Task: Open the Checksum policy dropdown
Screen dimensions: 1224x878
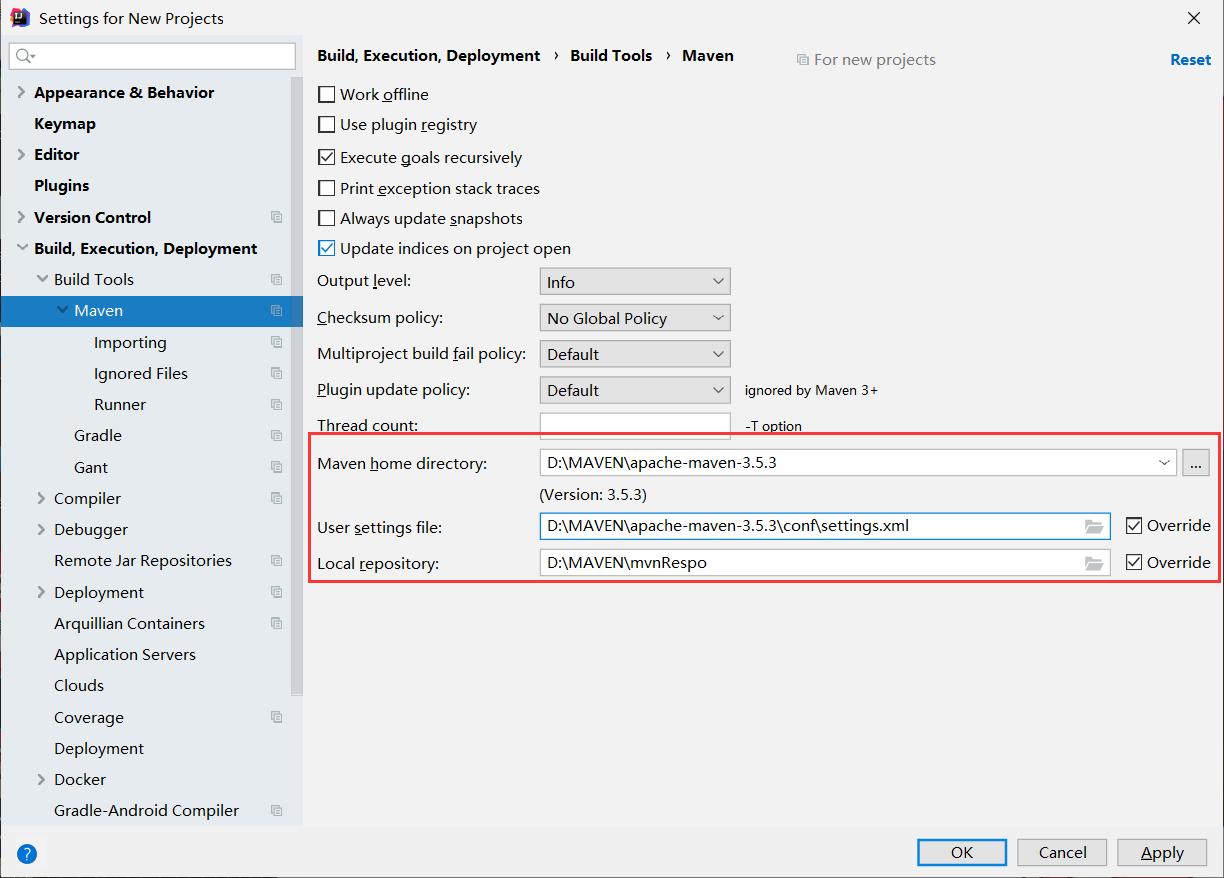Action: click(635, 318)
